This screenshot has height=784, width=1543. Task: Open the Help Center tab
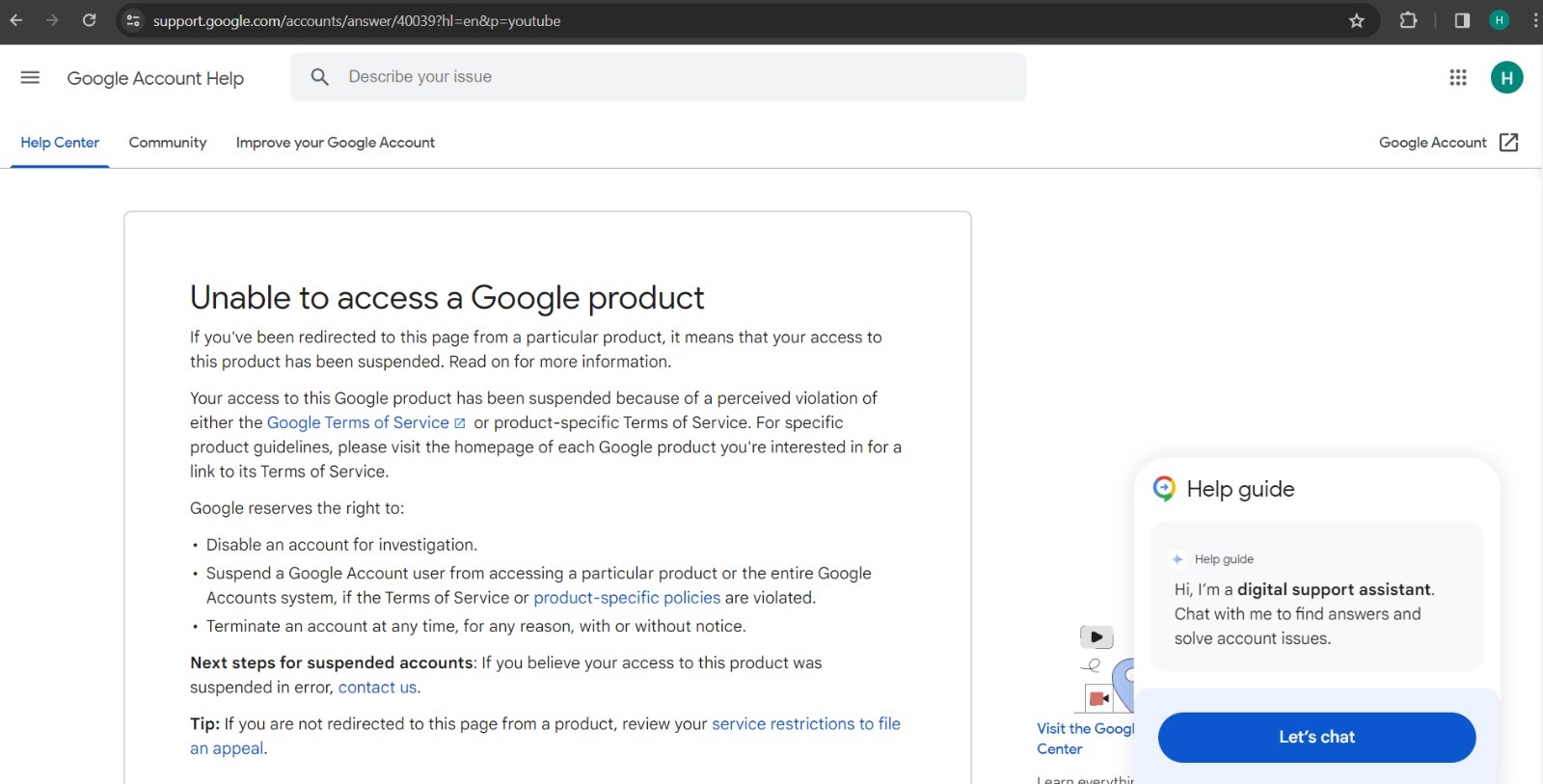[60, 143]
